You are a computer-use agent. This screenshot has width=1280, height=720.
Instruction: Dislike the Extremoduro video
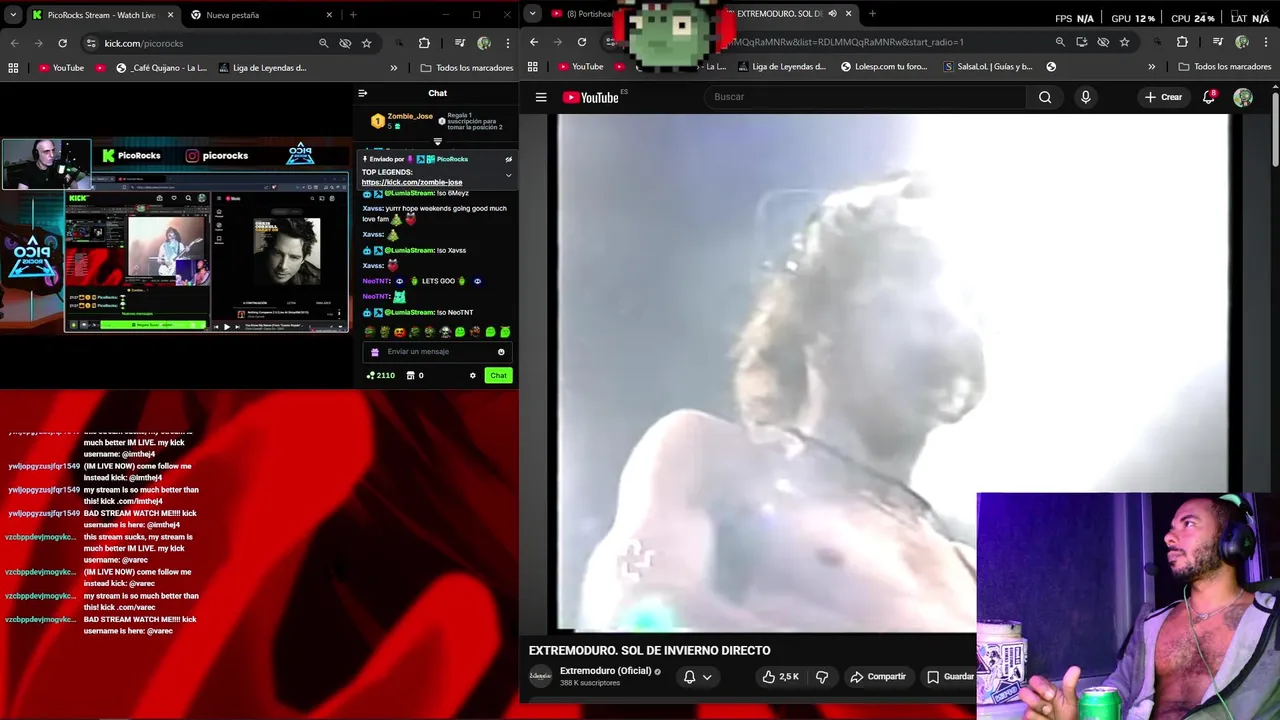[x=822, y=677]
